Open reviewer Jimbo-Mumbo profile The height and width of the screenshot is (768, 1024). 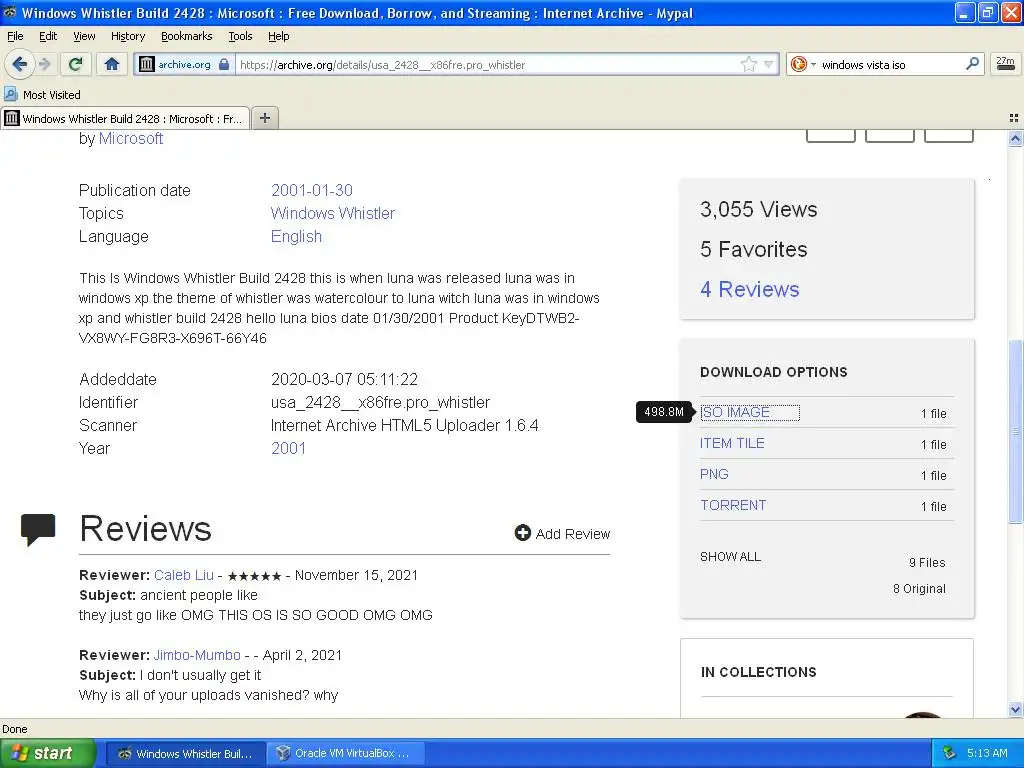pyautogui.click(x=197, y=655)
